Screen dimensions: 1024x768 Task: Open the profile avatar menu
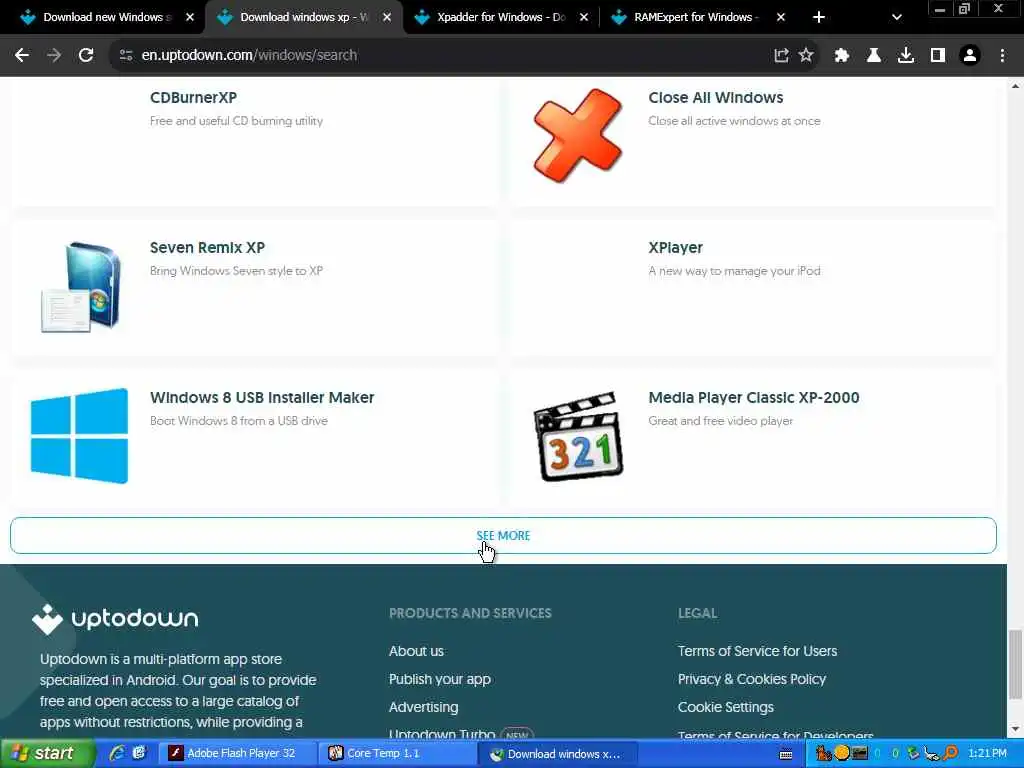(x=970, y=56)
